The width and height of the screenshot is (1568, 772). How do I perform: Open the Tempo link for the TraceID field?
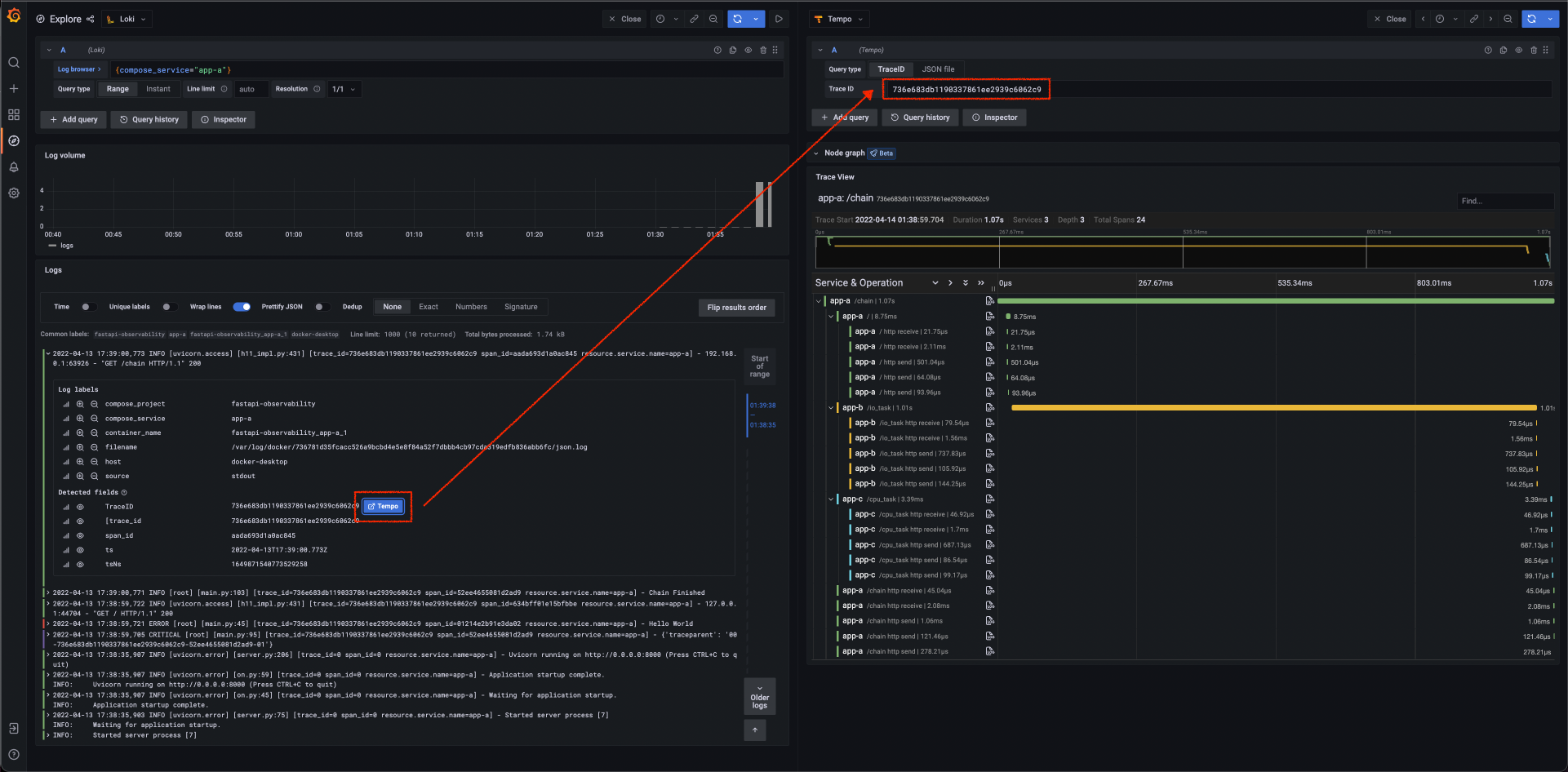tap(383, 507)
